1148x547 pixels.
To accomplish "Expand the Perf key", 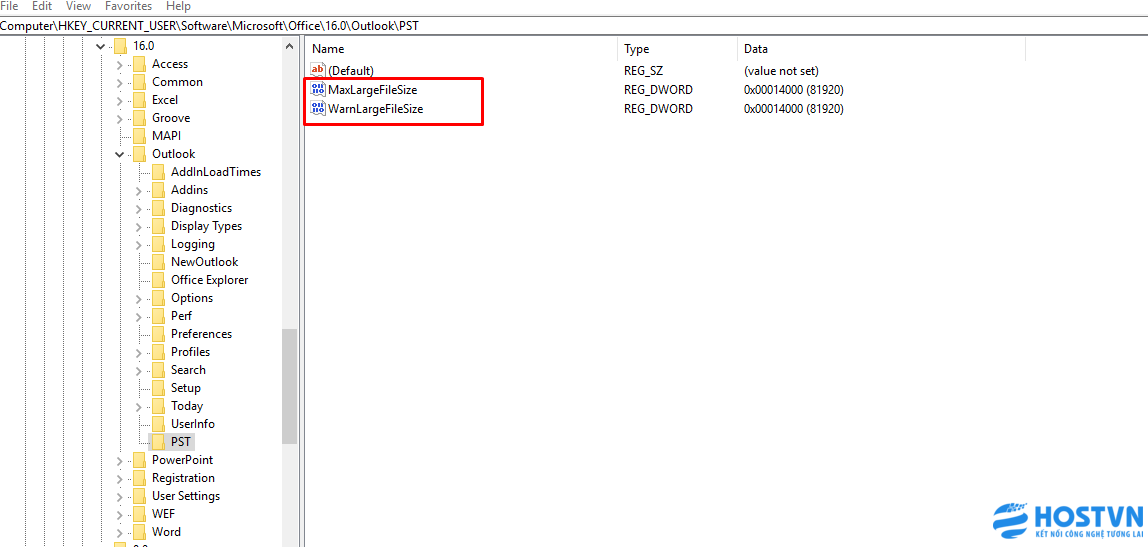I will click(138, 316).
